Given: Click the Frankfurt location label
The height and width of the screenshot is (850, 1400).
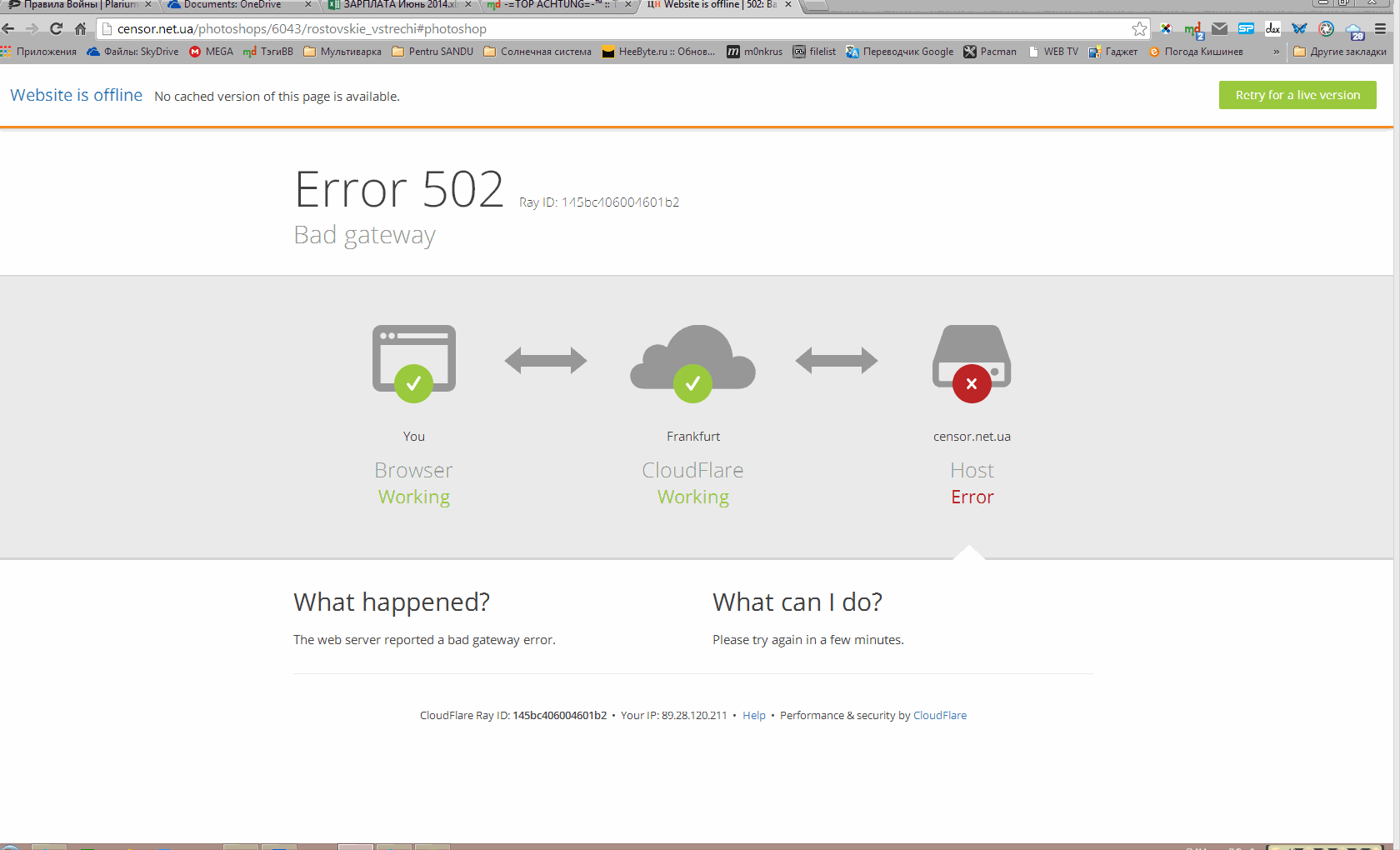Looking at the screenshot, I should (693, 437).
